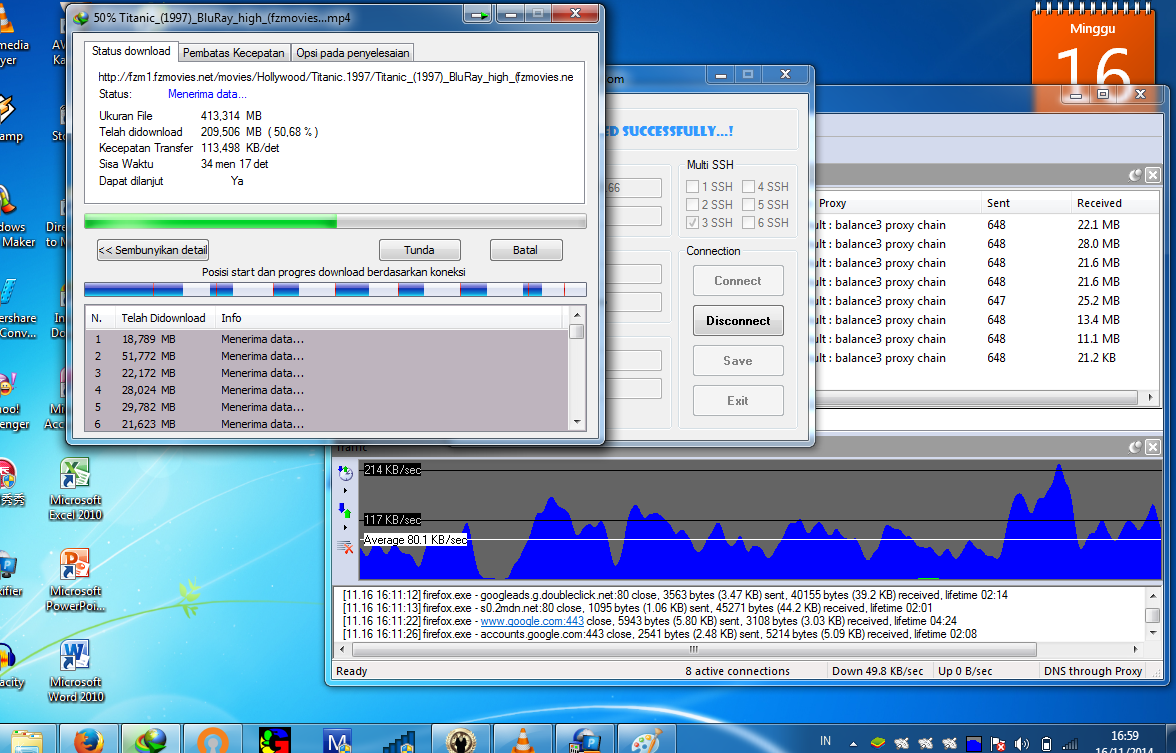Image resolution: width=1176 pixels, height=753 pixels.
Task: Click the battery icon in system tray
Action: pos(1046,744)
